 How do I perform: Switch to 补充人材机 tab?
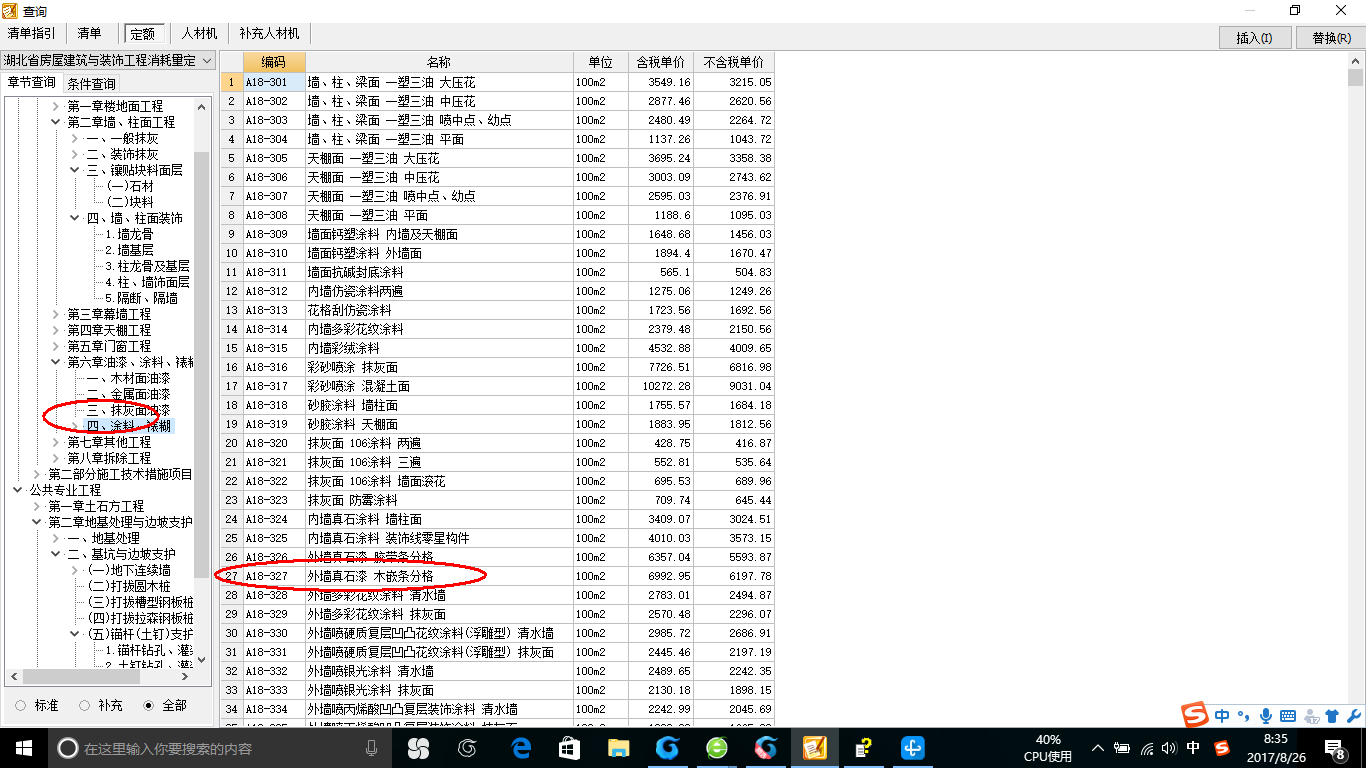click(269, 34)
